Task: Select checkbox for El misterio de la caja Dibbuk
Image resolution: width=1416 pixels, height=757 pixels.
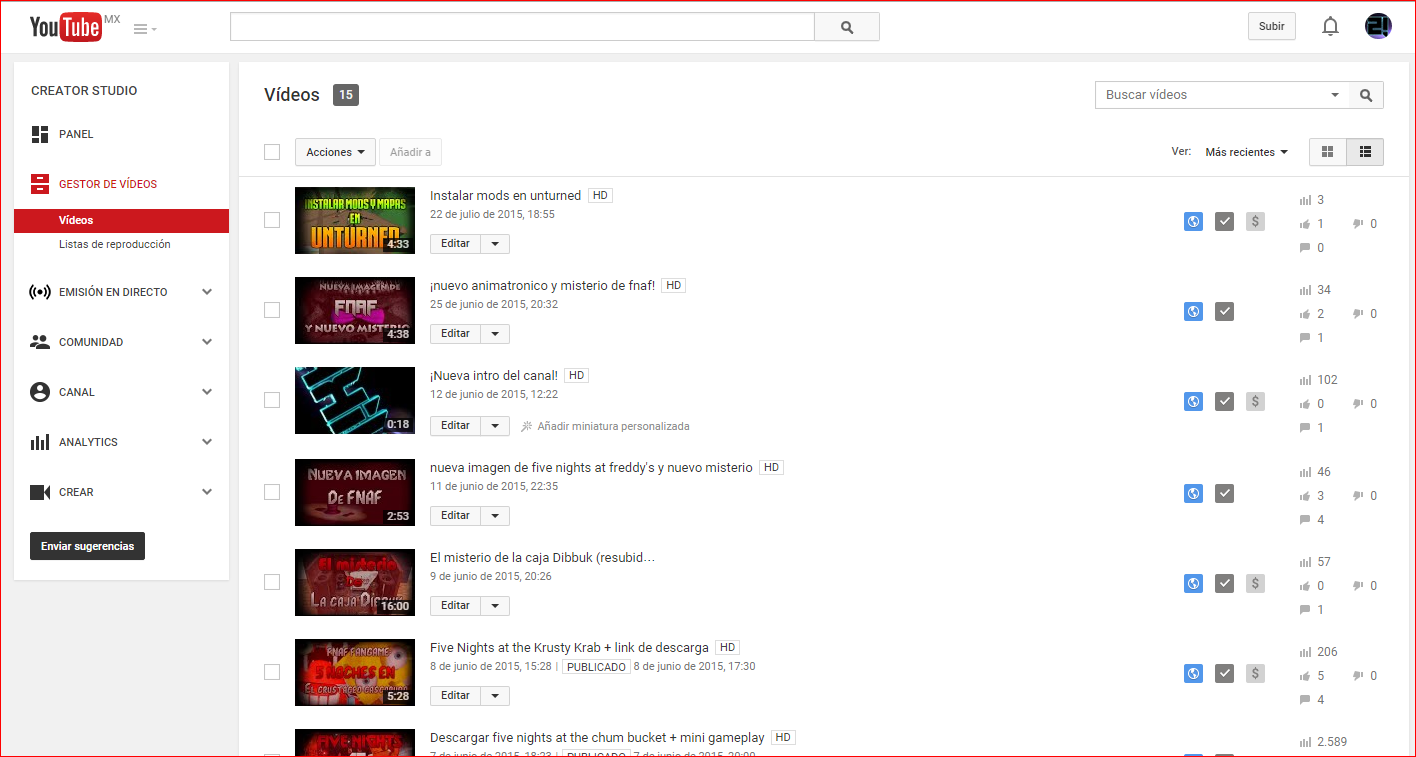Action: (x=272, y=582)
